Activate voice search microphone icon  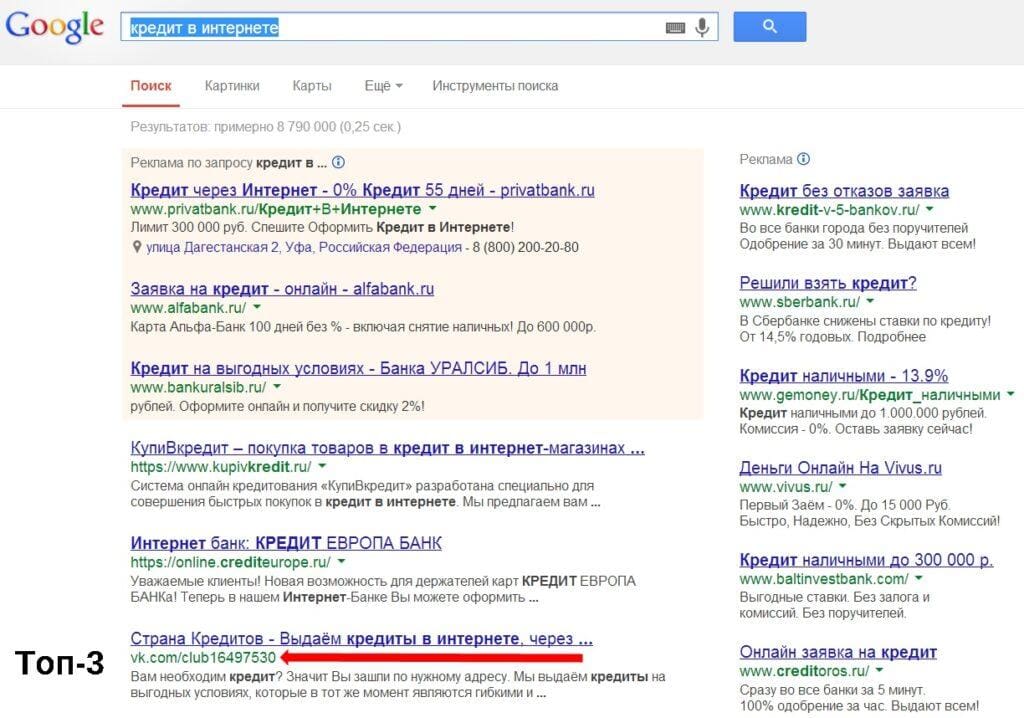[702, 27]
